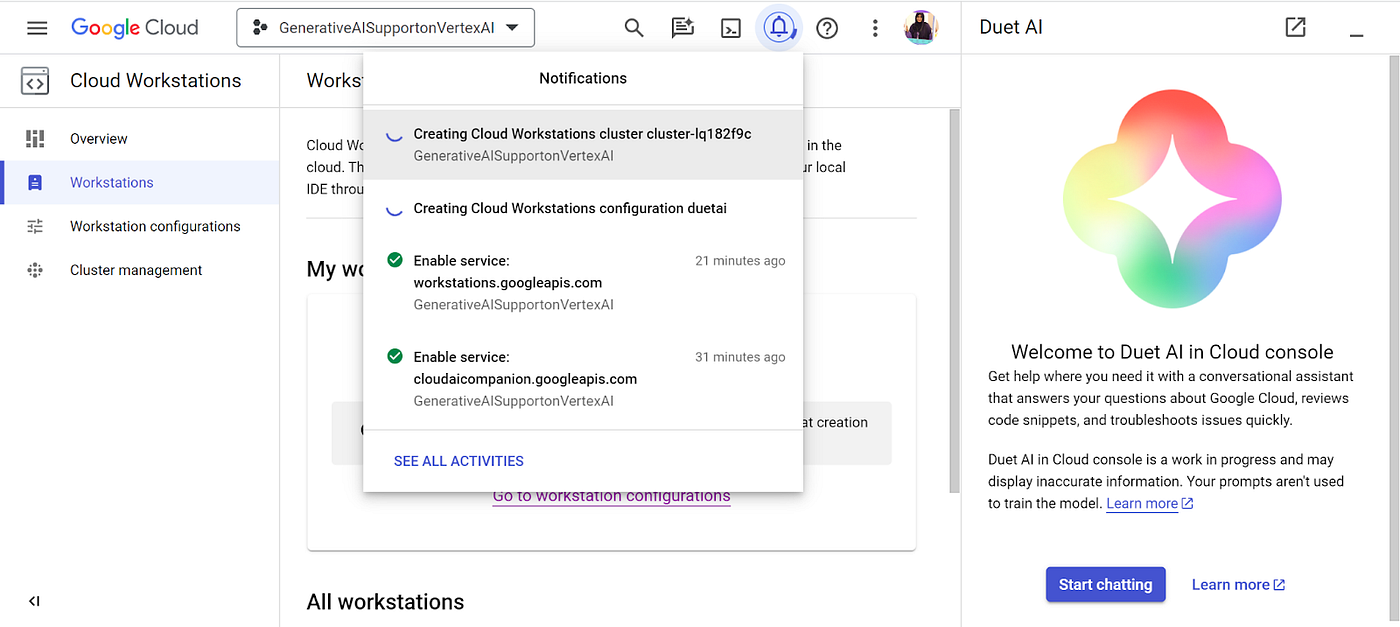Click the Duet AI colorful logo

pos(1172,200)
